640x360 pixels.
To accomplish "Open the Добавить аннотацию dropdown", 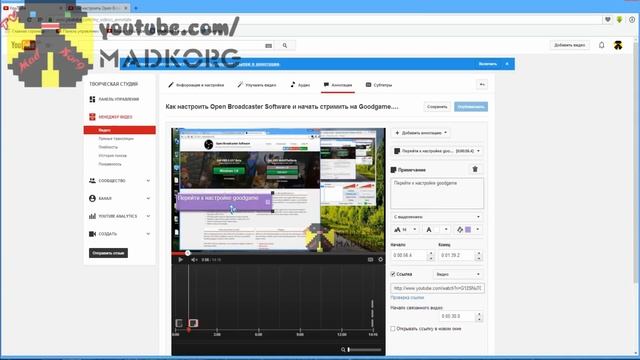I will click(x=421, y=133).
